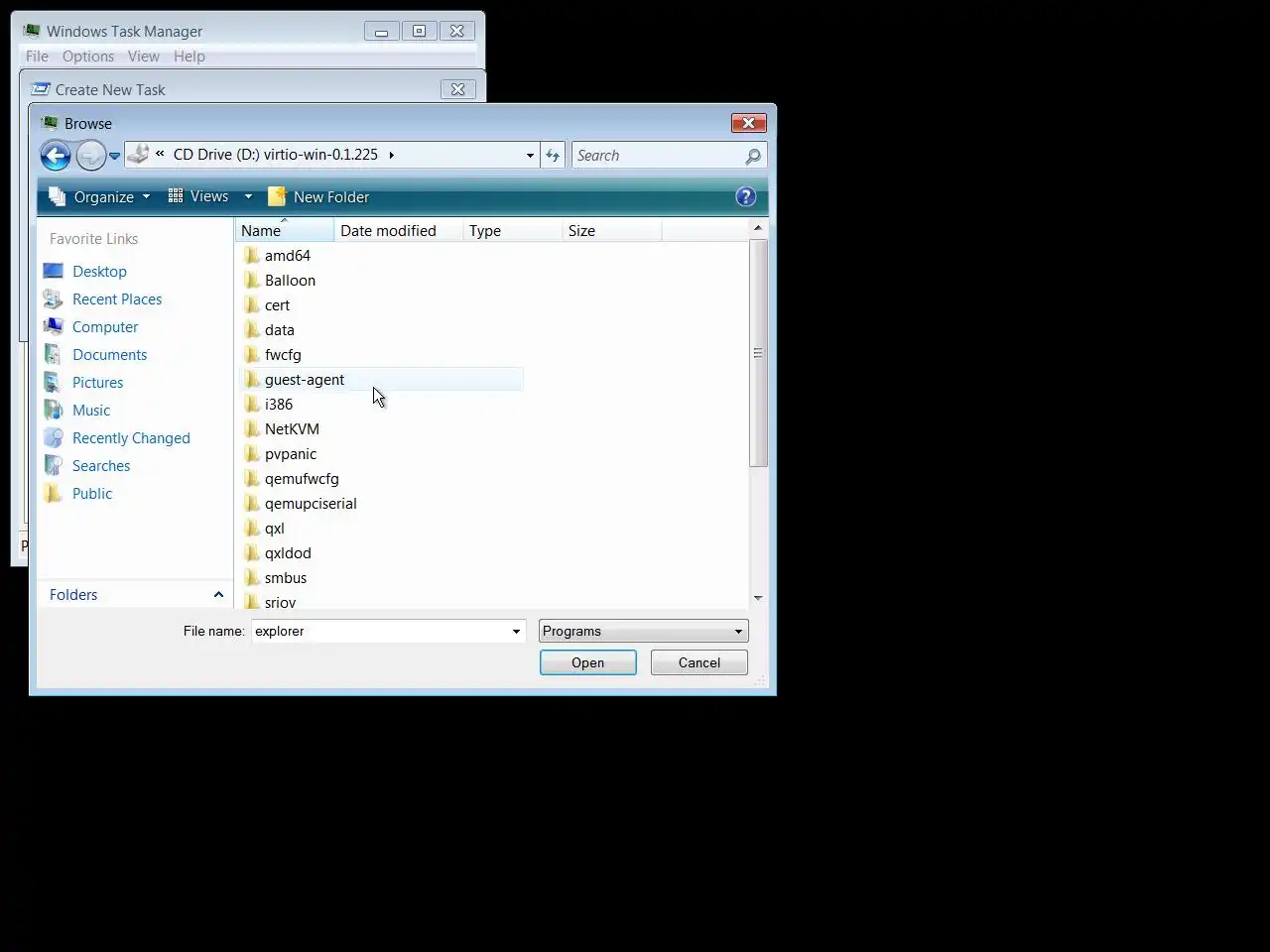Close the Create New Task dialog
1270x952 pixels.
click(x=457, y=89)
